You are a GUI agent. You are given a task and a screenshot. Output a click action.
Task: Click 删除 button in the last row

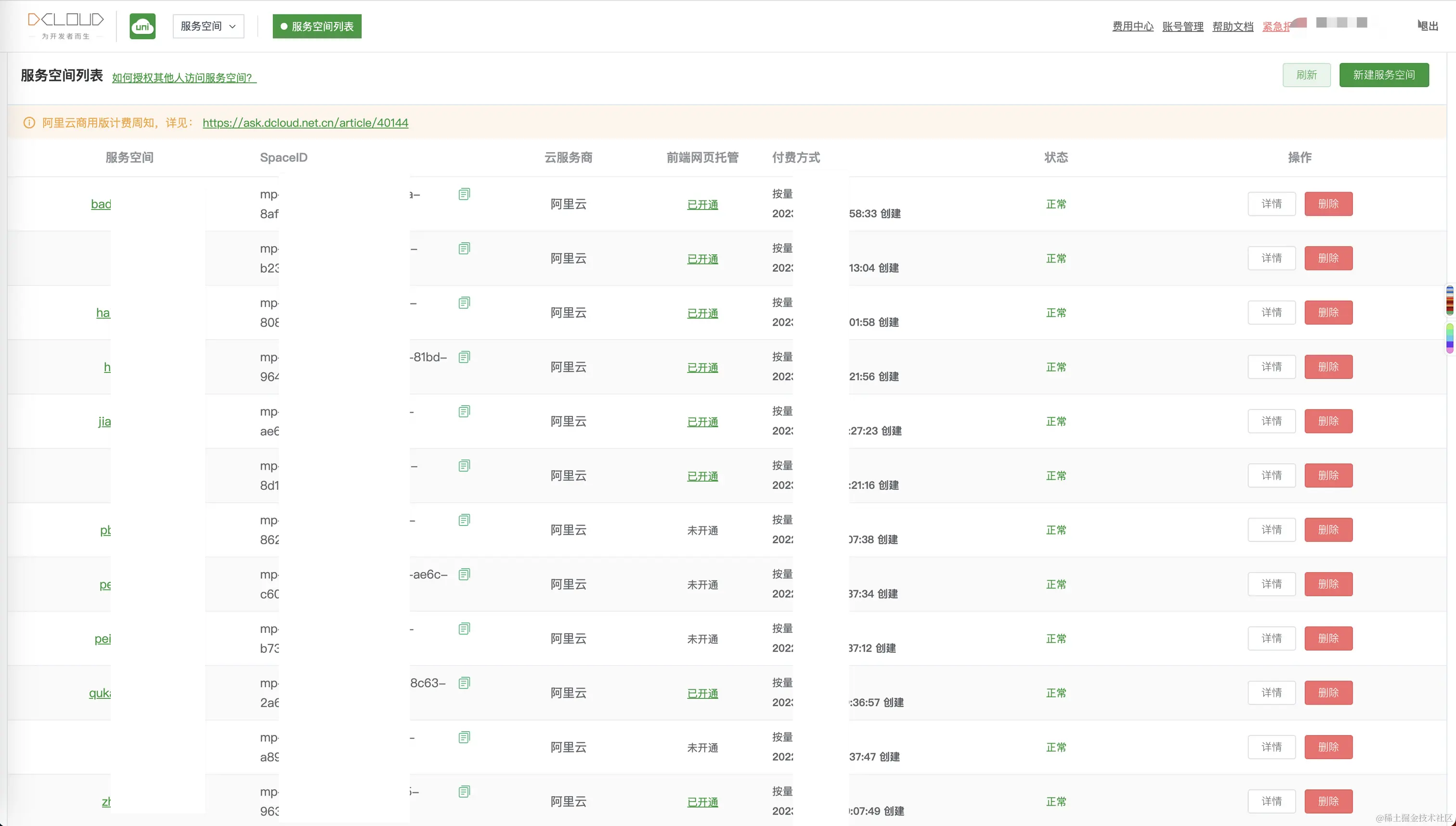[1328, 801]
